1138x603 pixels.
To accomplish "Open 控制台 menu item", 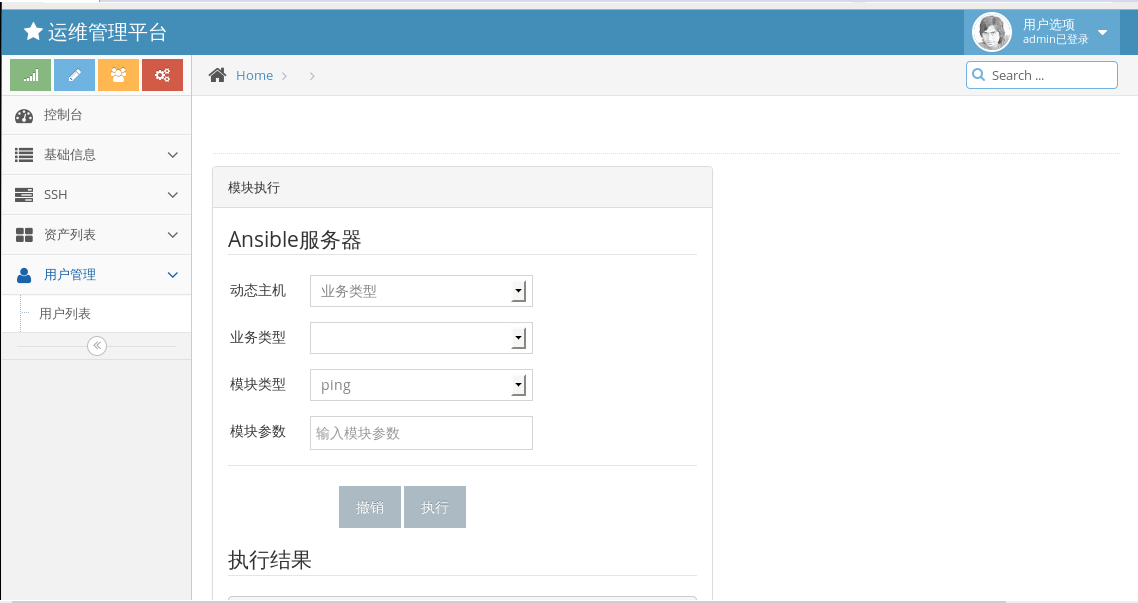I will click(x=97, y=115).
